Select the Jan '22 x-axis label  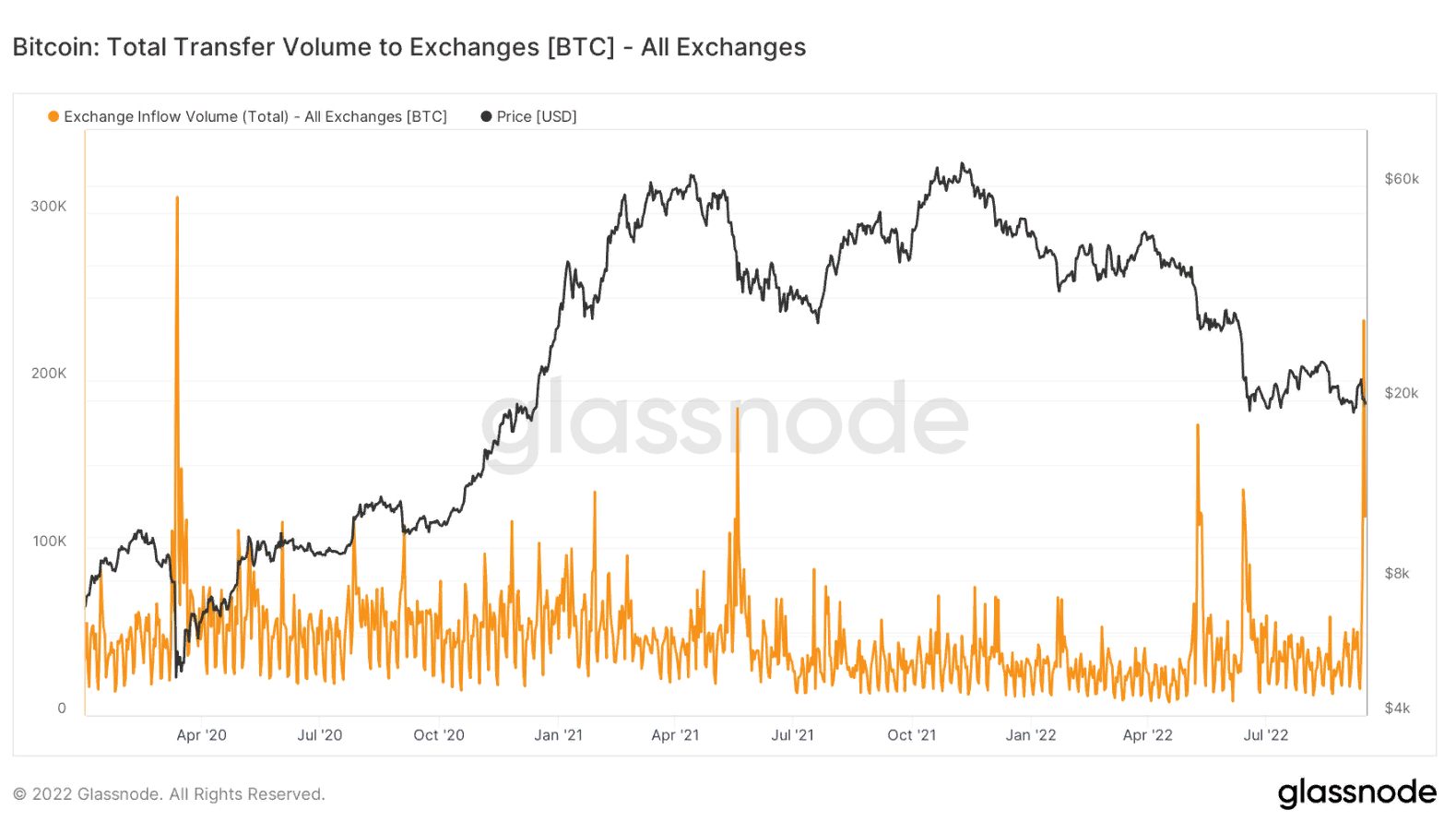click(1031, 735)
